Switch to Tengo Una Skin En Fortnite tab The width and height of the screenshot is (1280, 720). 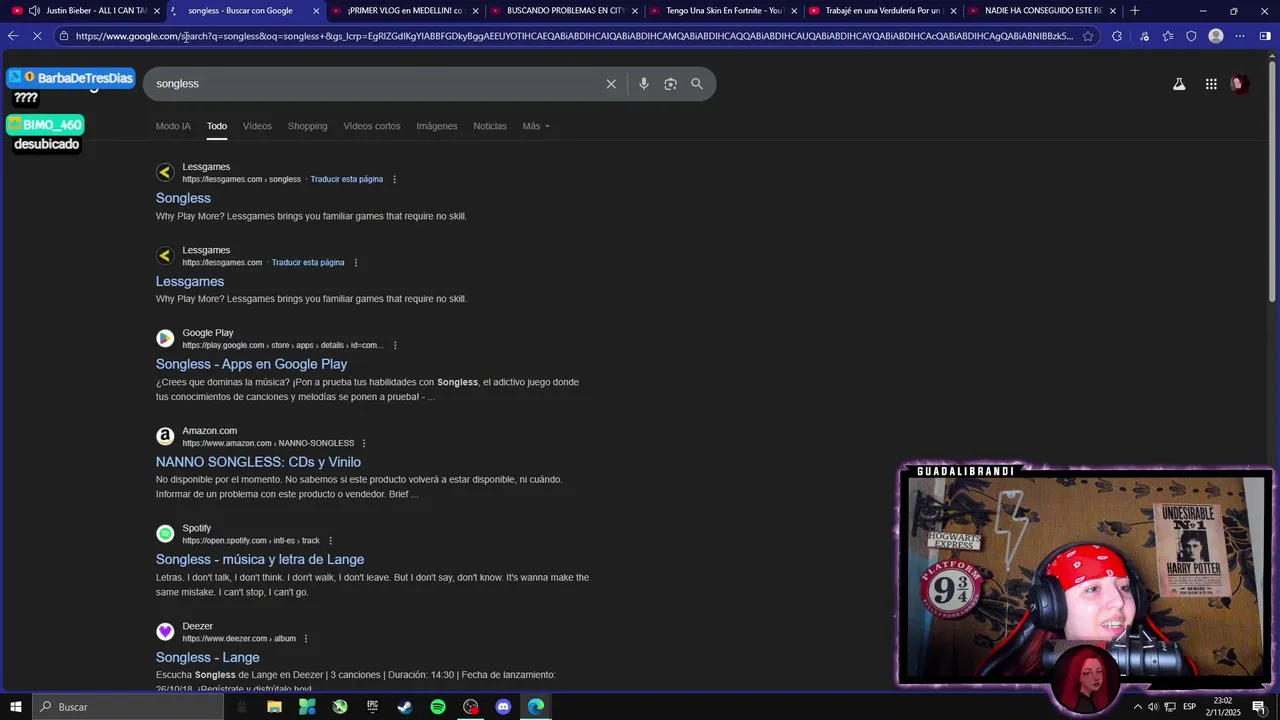[x=724, y=11]
